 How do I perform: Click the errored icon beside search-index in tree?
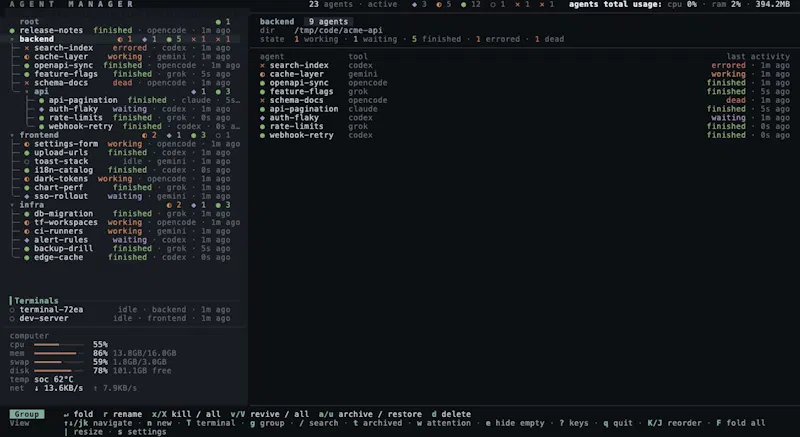[x=27, y=48]
